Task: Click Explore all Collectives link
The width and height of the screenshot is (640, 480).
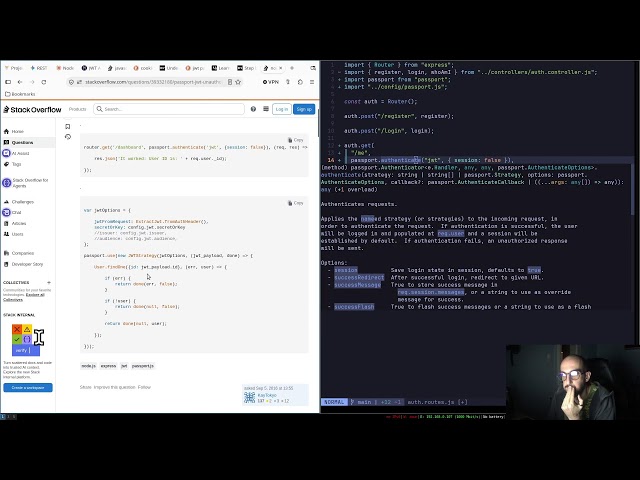Action: tap(24, 297)
